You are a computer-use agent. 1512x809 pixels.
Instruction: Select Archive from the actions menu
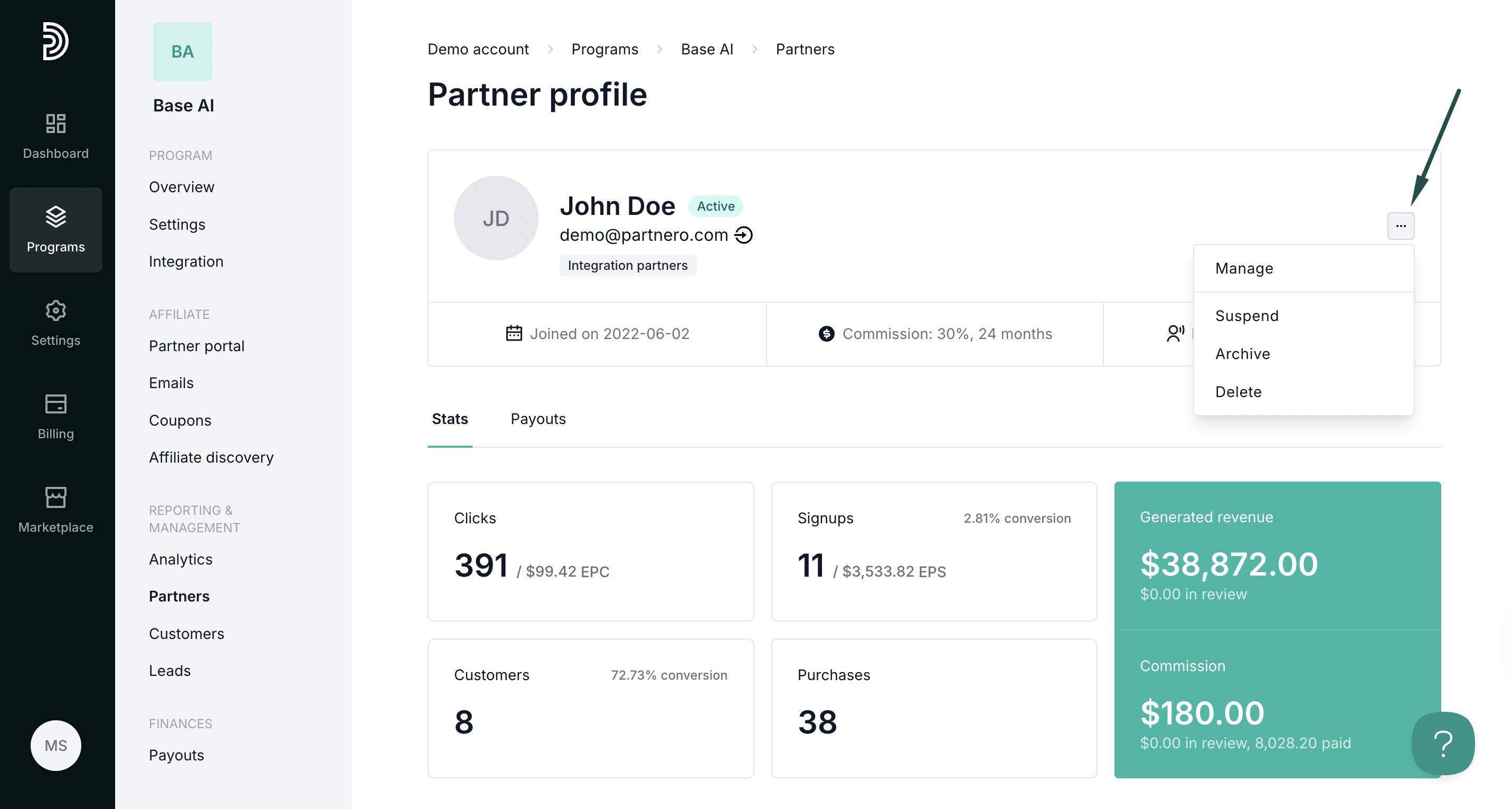[x=1242, y=354]
